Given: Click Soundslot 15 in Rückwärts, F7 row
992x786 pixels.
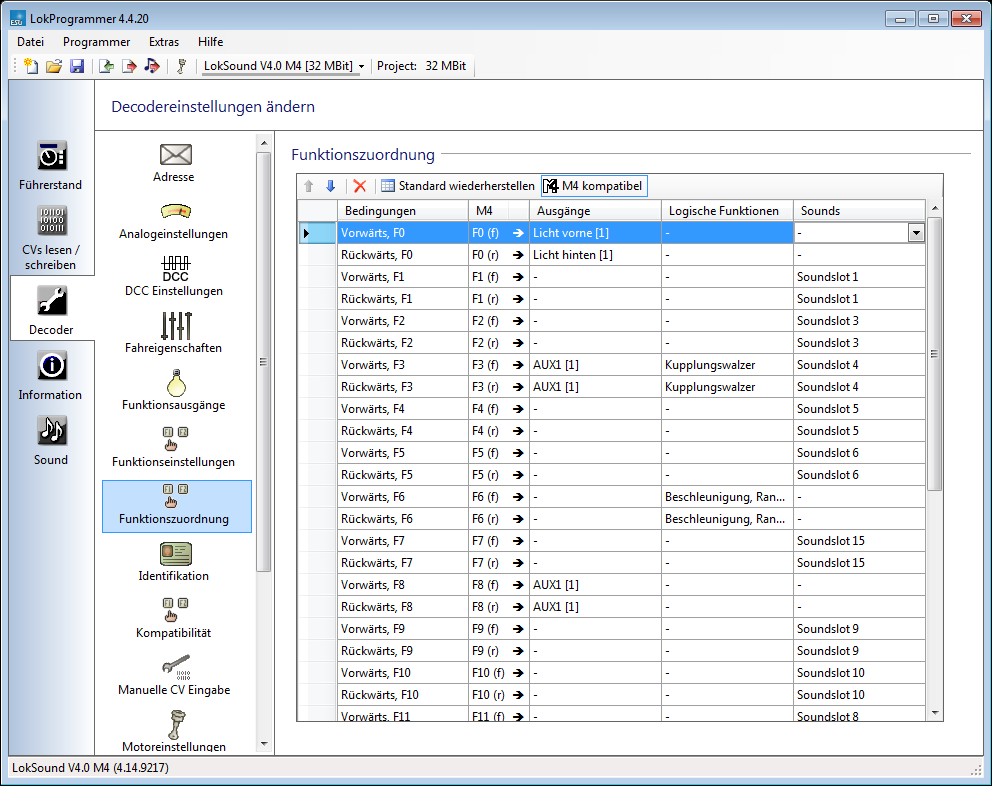Looking at the screenshot, I should tap(859, 563).
